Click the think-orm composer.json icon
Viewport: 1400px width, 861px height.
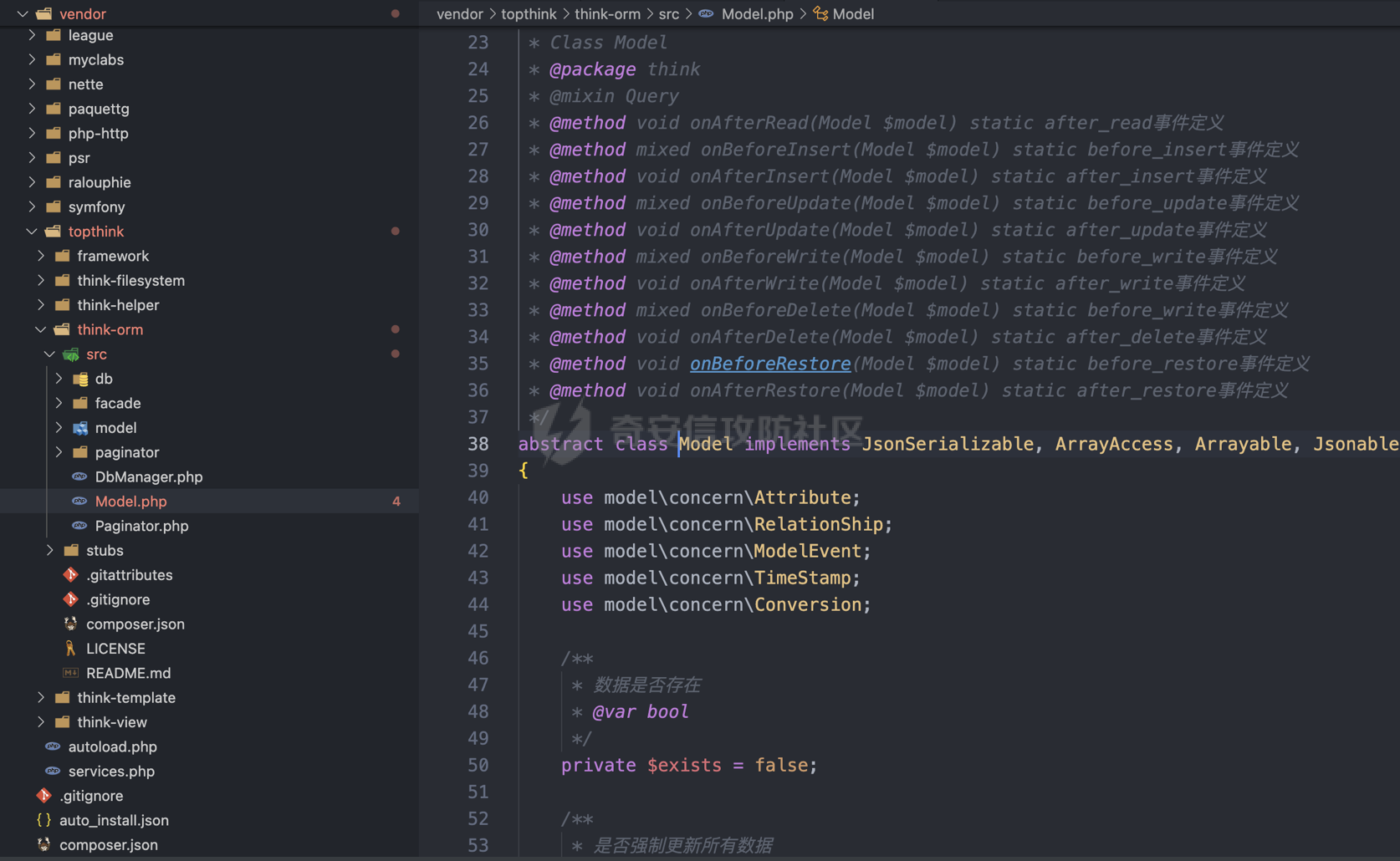click(x=71, y=624)
